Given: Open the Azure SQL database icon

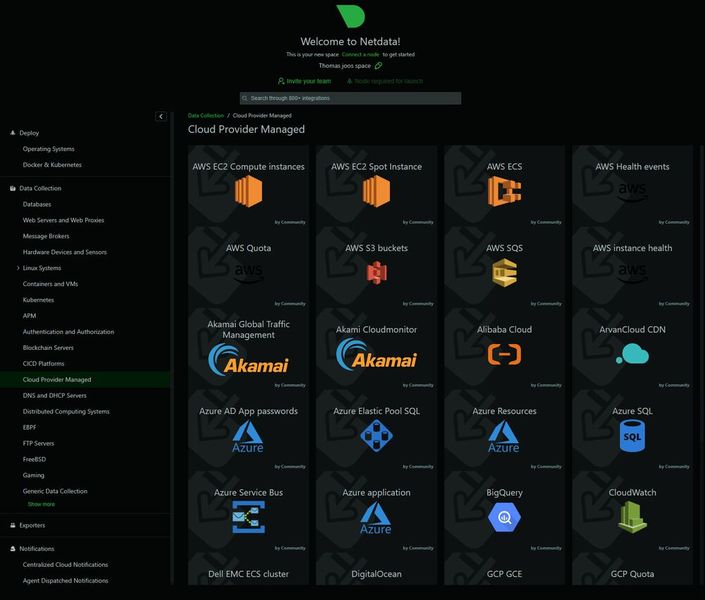Looking at the screenshot, I should [x=632, y=435].
